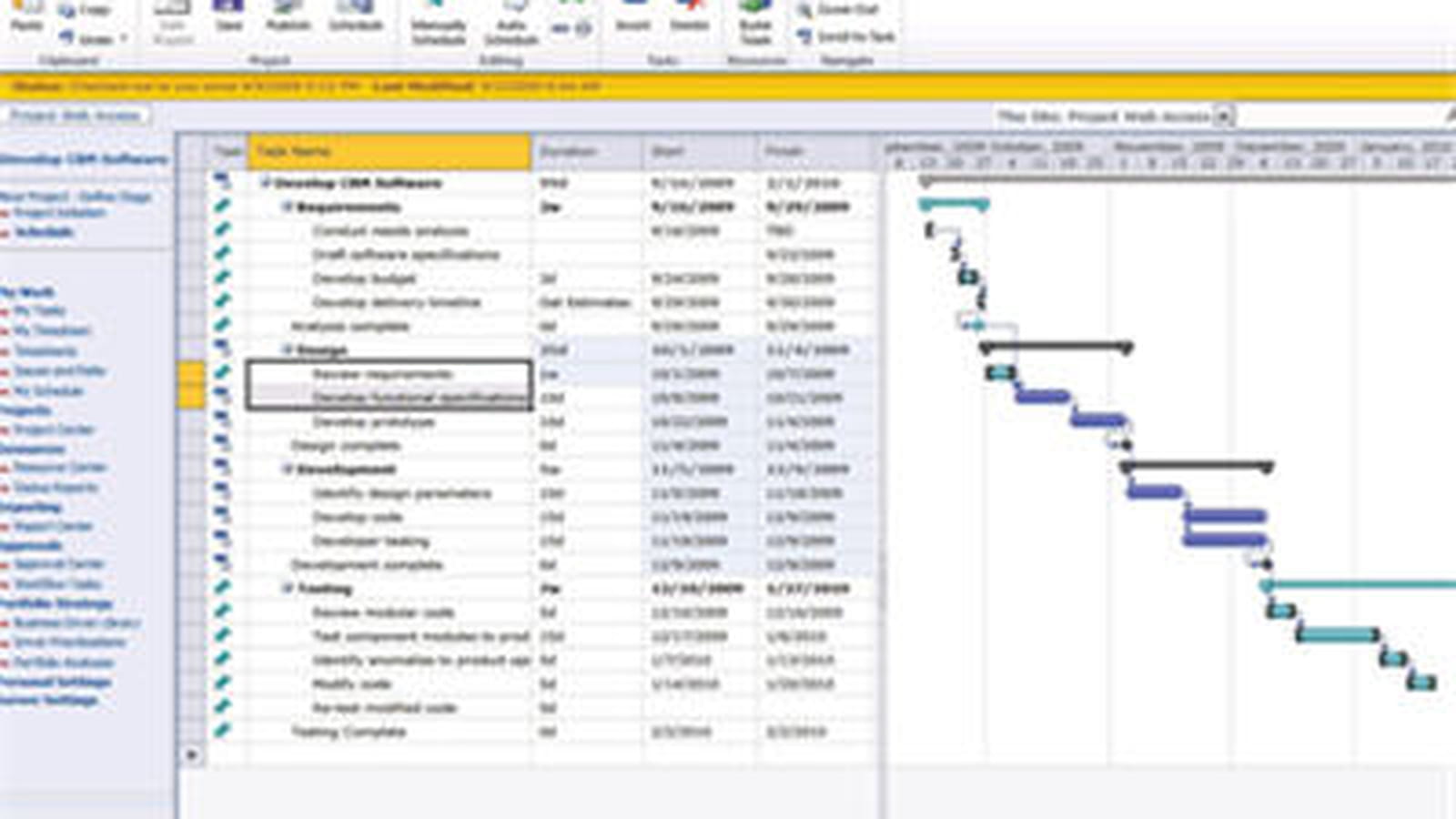This screenshot has width=1456, height=819.
Task: Select the Modify code task name cell
Action: pos(389,684)
